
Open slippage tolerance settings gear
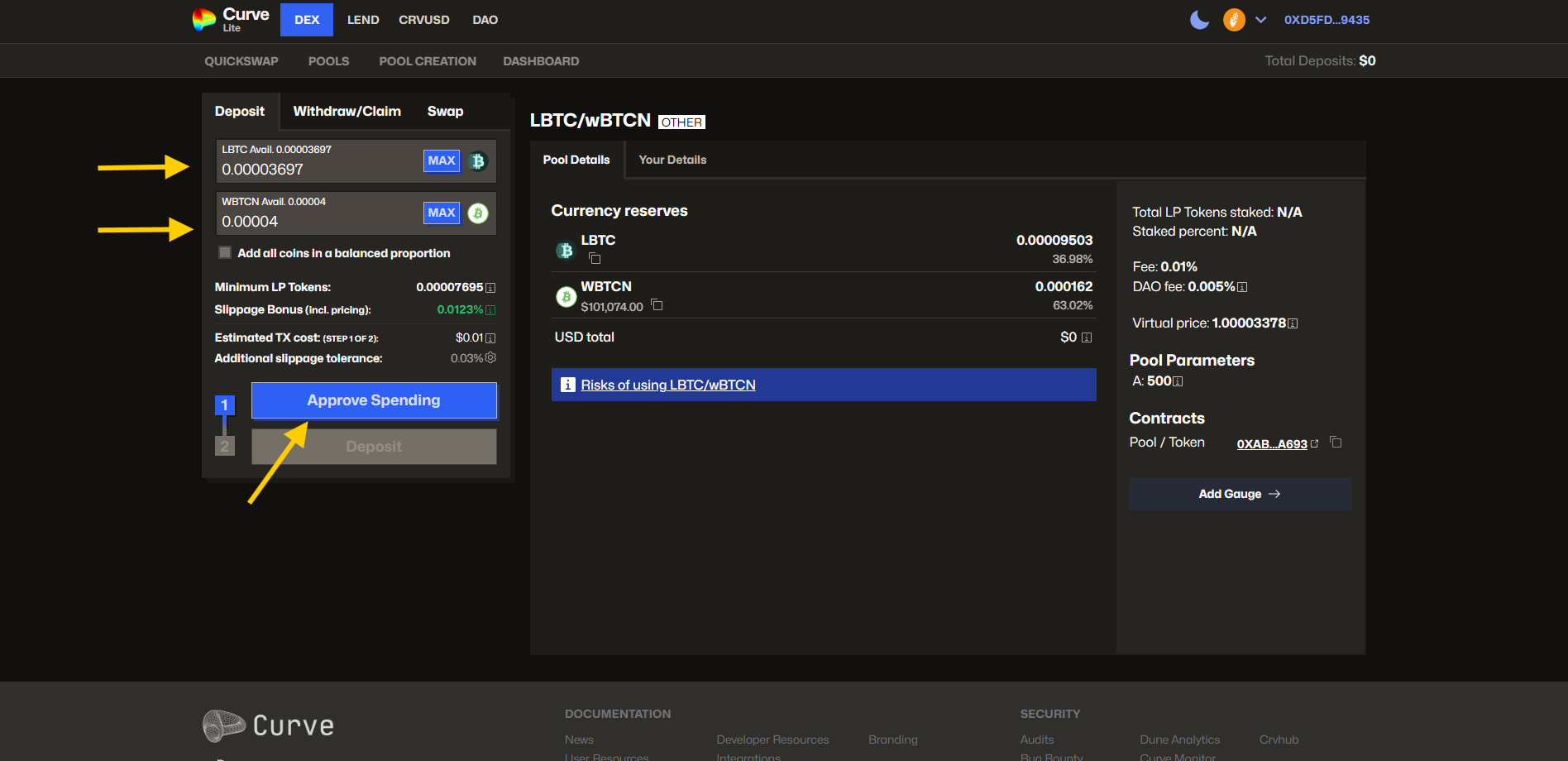click(490, 357)
